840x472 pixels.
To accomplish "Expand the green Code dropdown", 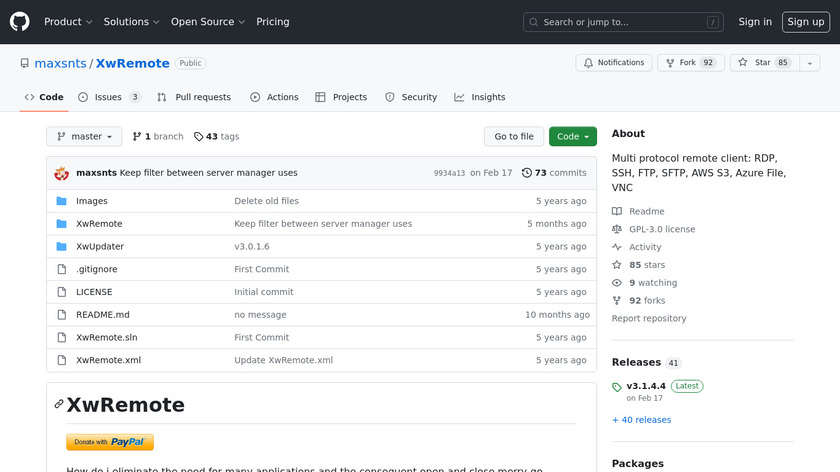I will (572, 137).
